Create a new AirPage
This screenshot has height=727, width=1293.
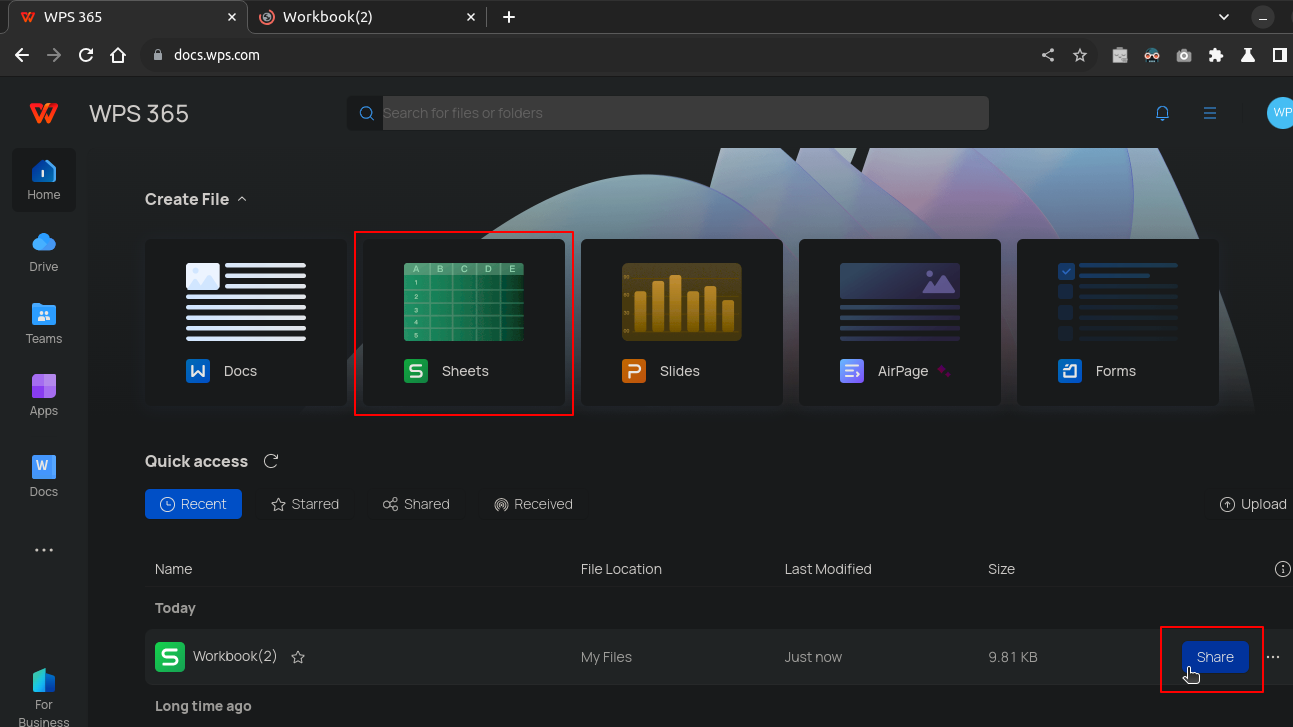[x=900, y=322]
